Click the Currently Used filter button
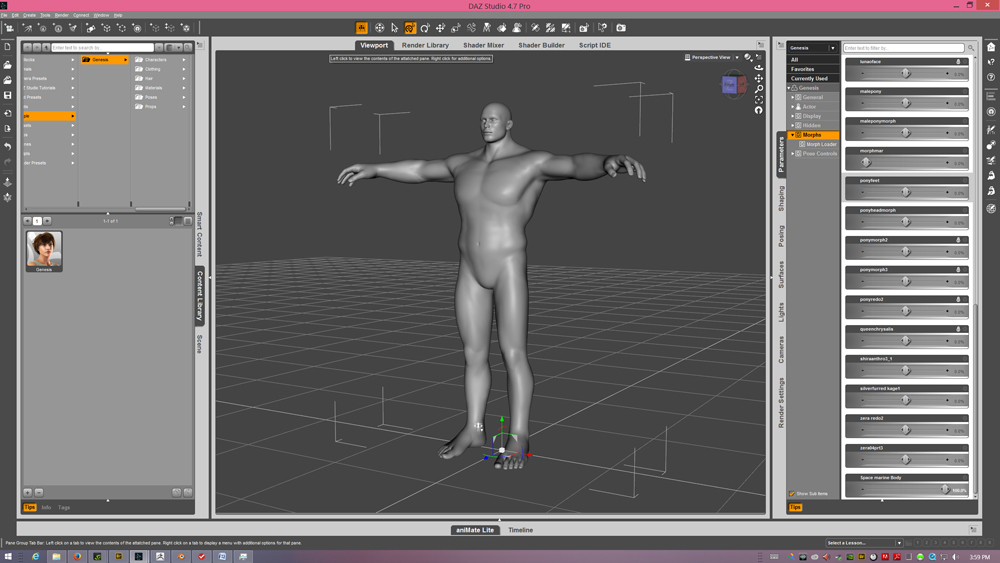This screenshot has width=1000, height=563. [809, 78]
